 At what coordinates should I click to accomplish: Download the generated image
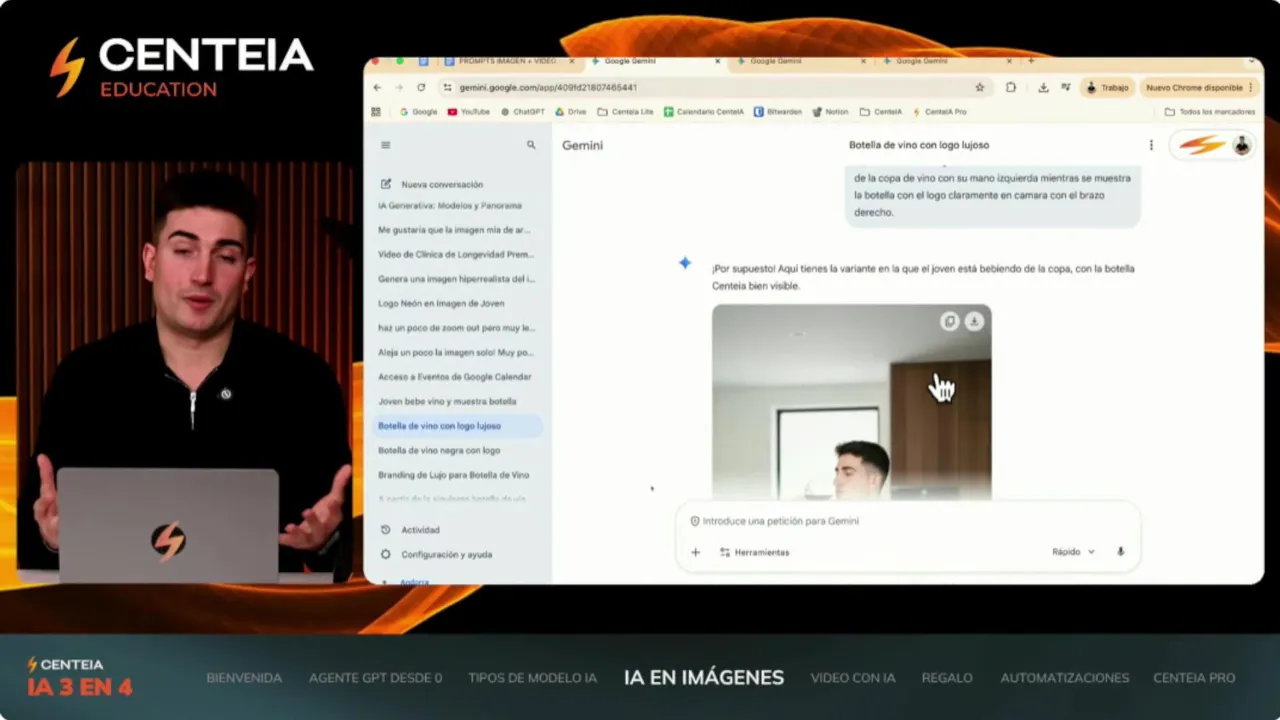point(974,321)
